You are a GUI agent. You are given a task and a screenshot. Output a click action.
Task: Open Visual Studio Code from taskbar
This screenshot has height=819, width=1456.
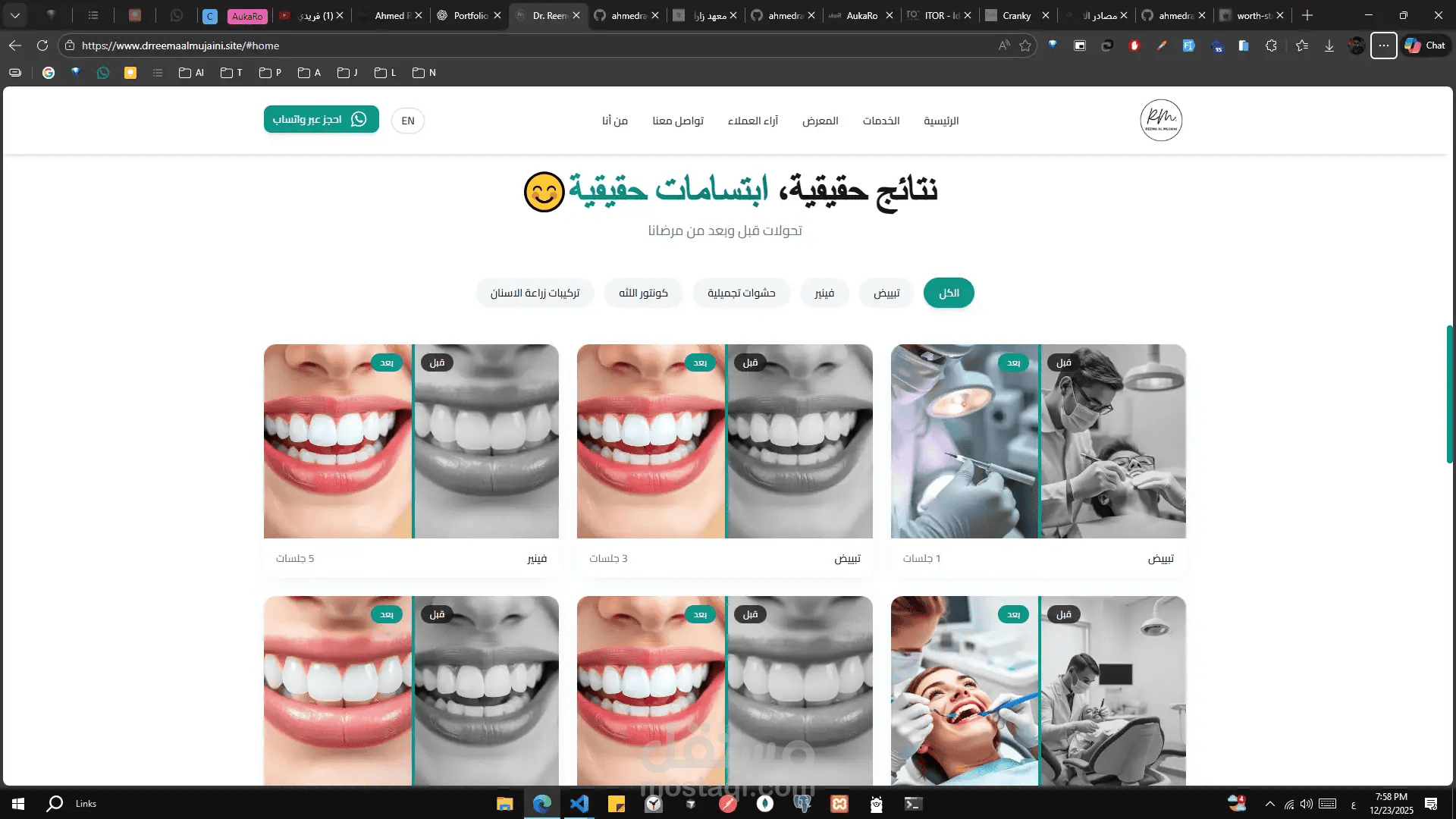click(579, 804)
